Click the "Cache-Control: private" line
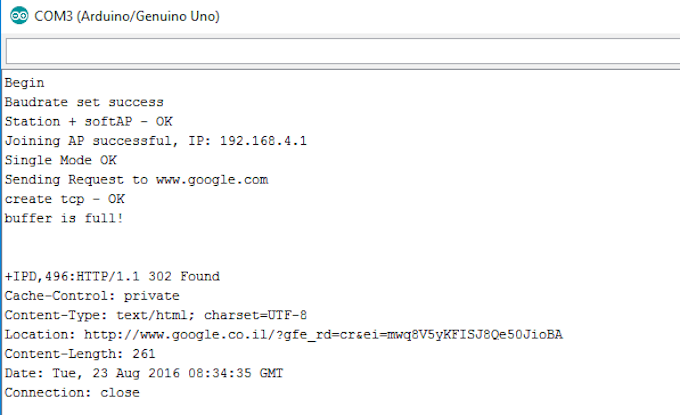The width and height of the screenshot is (680, 415). tap(92, 295)
